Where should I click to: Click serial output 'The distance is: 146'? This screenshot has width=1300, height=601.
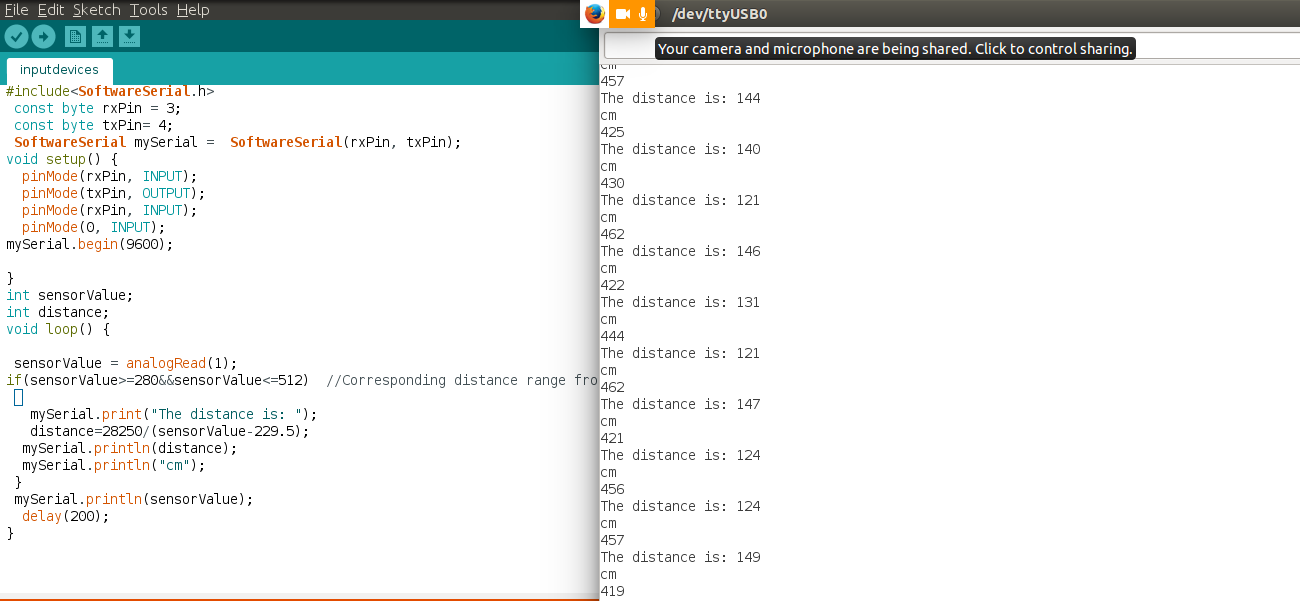pos(680,251)
